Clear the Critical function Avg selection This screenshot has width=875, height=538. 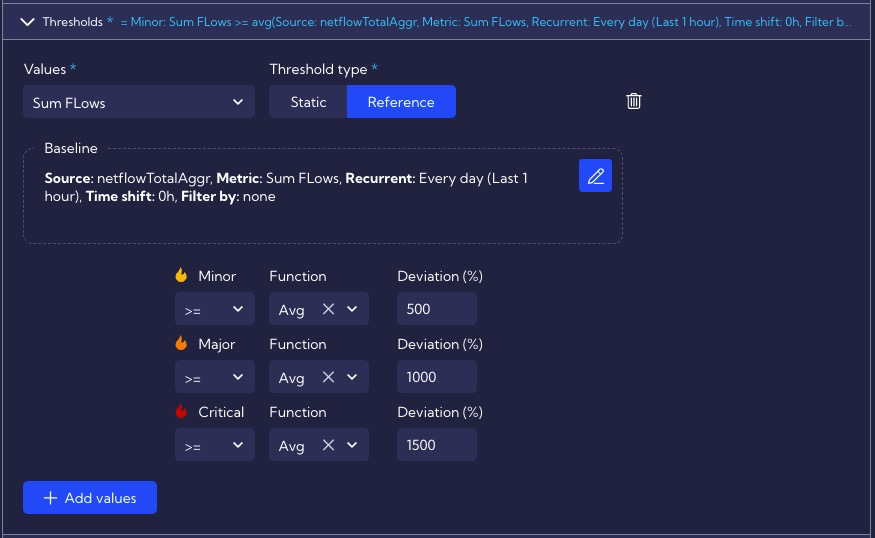[x=328, y=445]
